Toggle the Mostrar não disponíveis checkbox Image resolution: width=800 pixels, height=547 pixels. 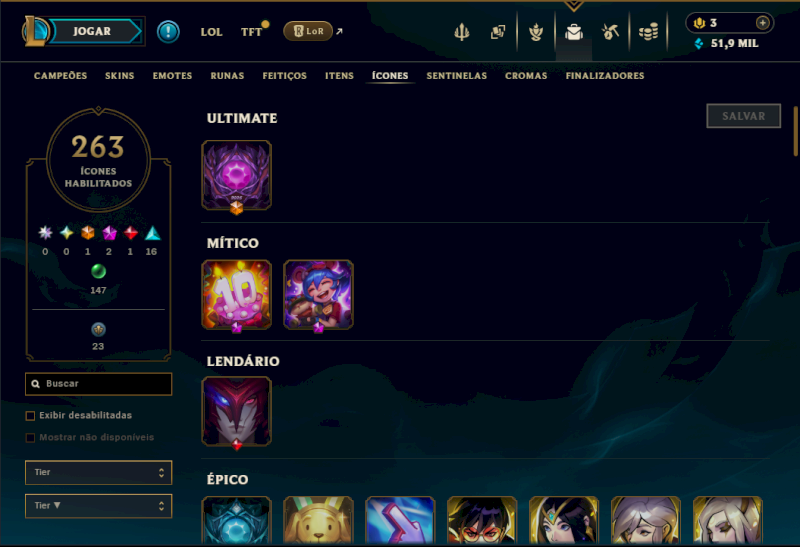[x=30, y=437]
